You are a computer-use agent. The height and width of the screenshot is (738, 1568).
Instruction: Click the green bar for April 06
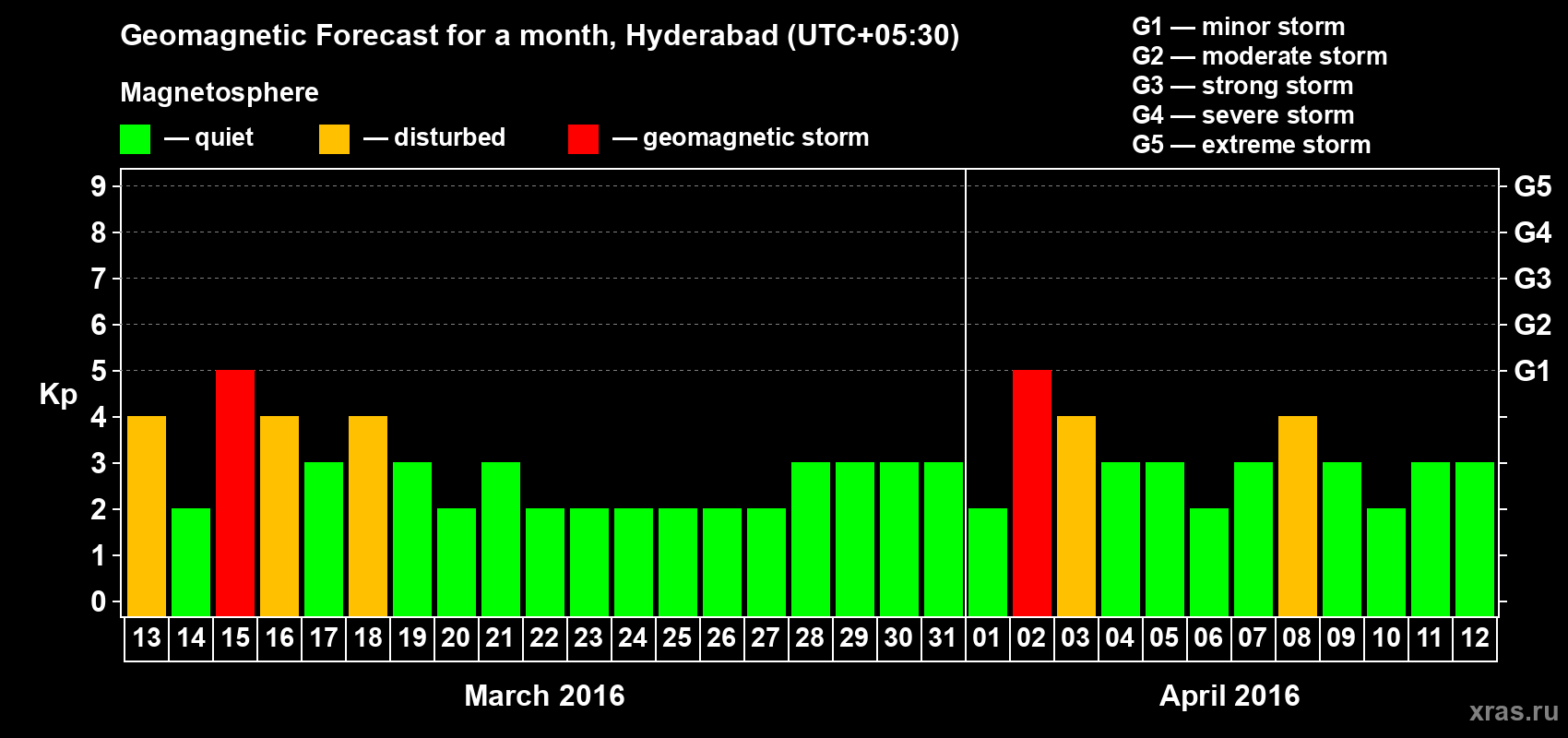click(1209, 563)
